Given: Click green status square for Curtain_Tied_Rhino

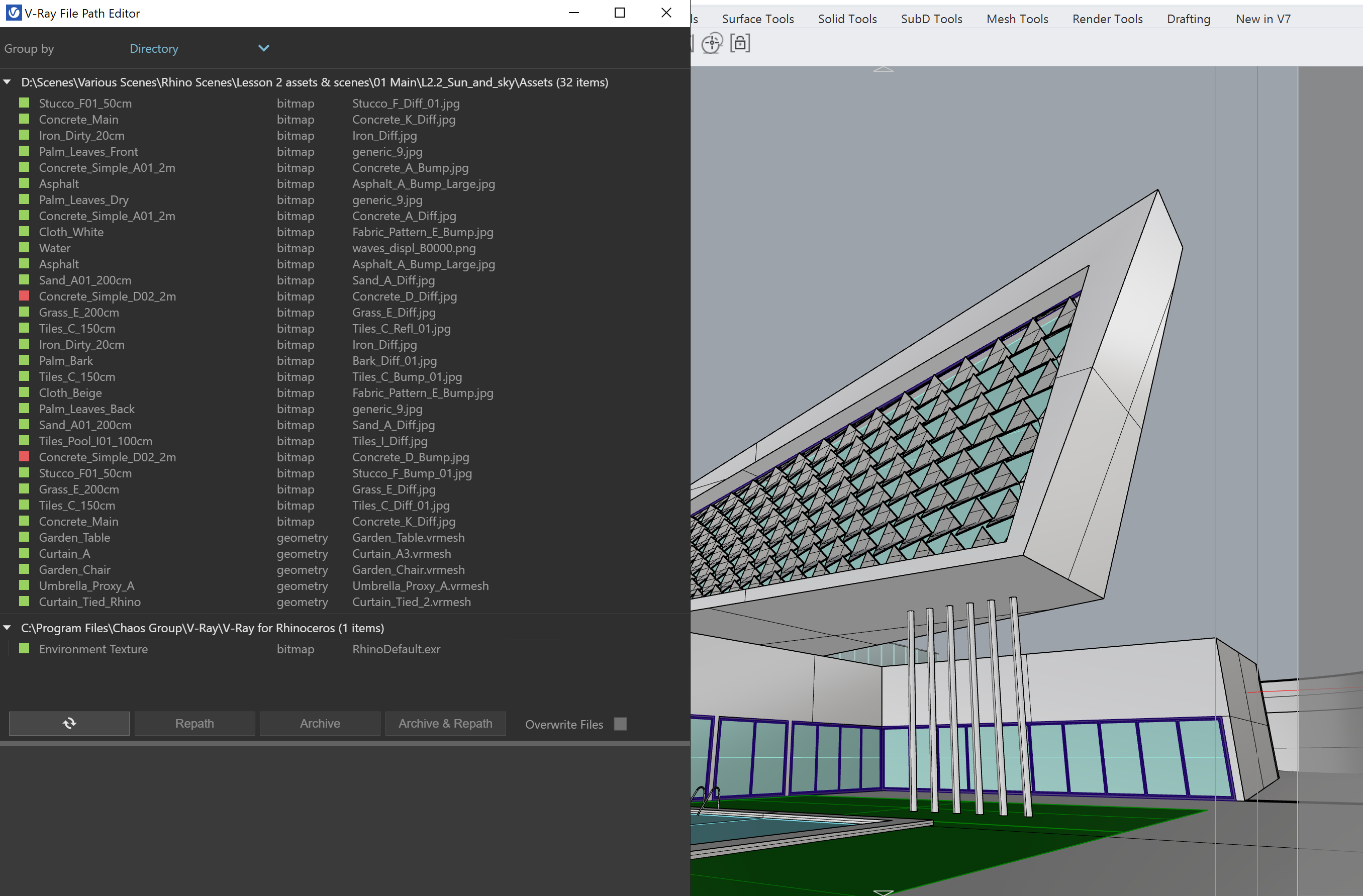Looking at the screenshot, I should pos(24,601).
